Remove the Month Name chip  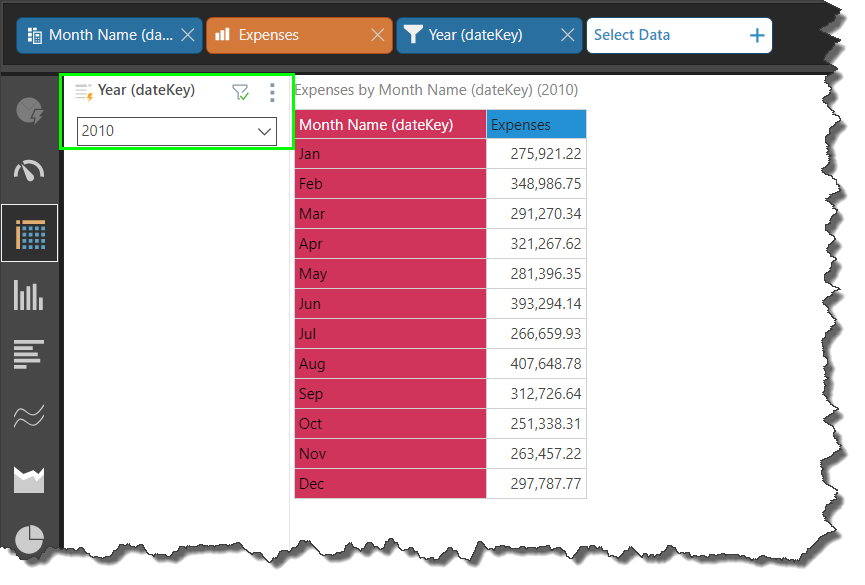coord(187,35)
